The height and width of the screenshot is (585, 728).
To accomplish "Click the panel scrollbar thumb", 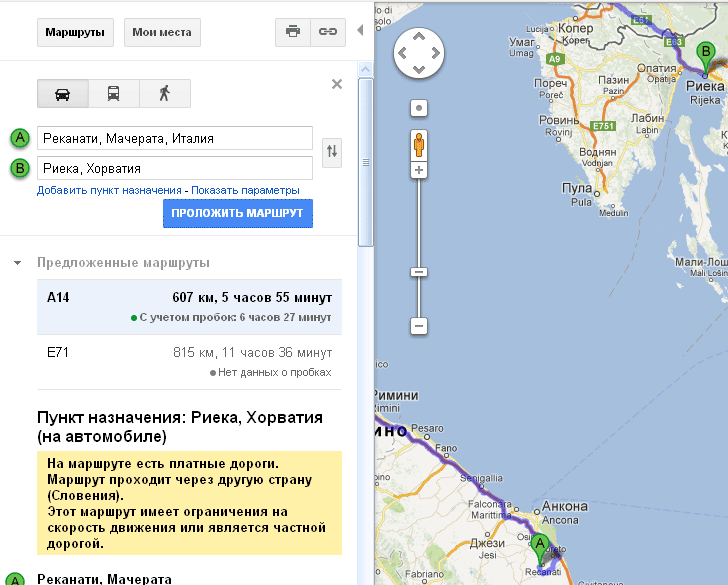I will (366, 162).
